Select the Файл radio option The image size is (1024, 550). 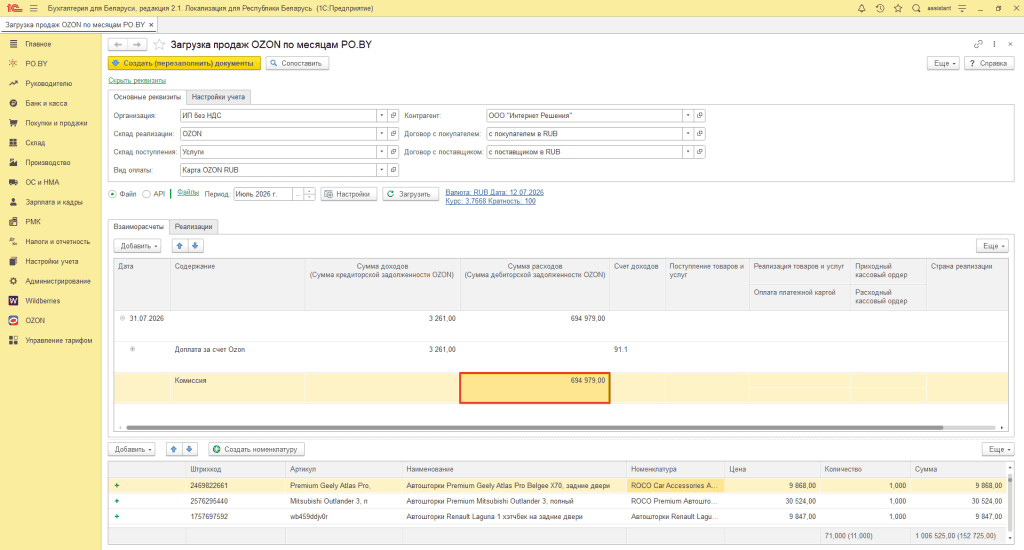[x=112, y=194]
